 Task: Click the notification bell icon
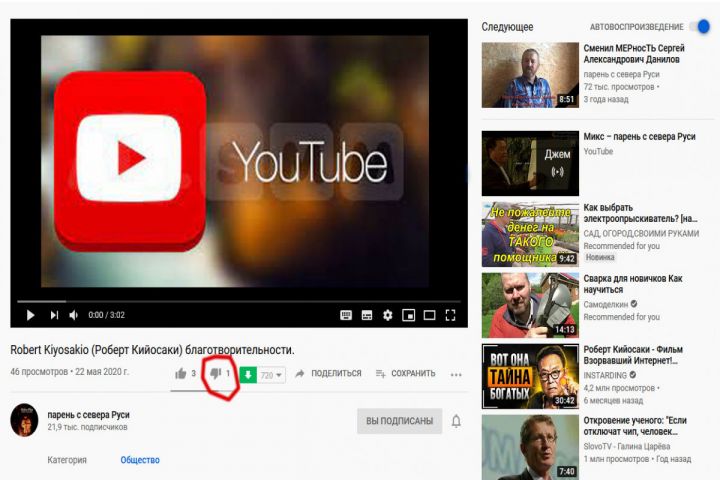tap(456, 421)
